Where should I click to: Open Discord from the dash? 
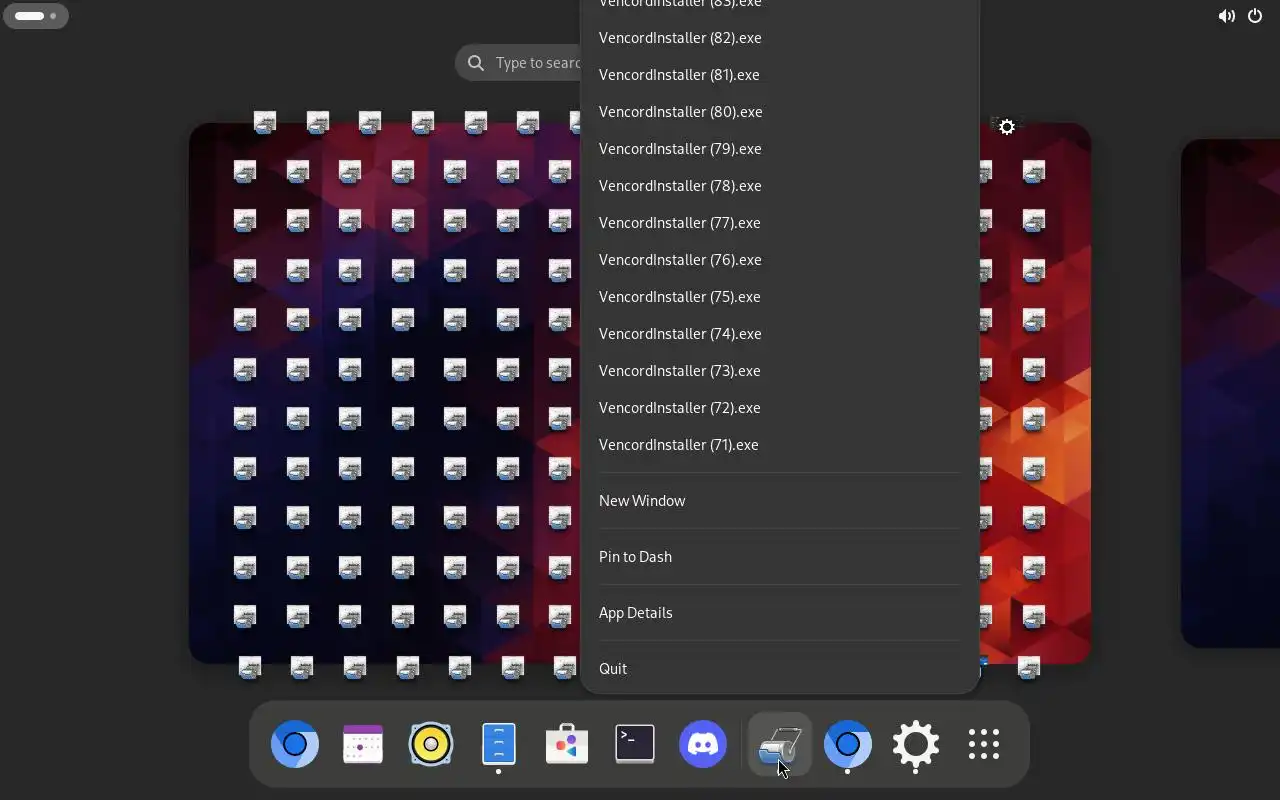[x=703, y=744]
